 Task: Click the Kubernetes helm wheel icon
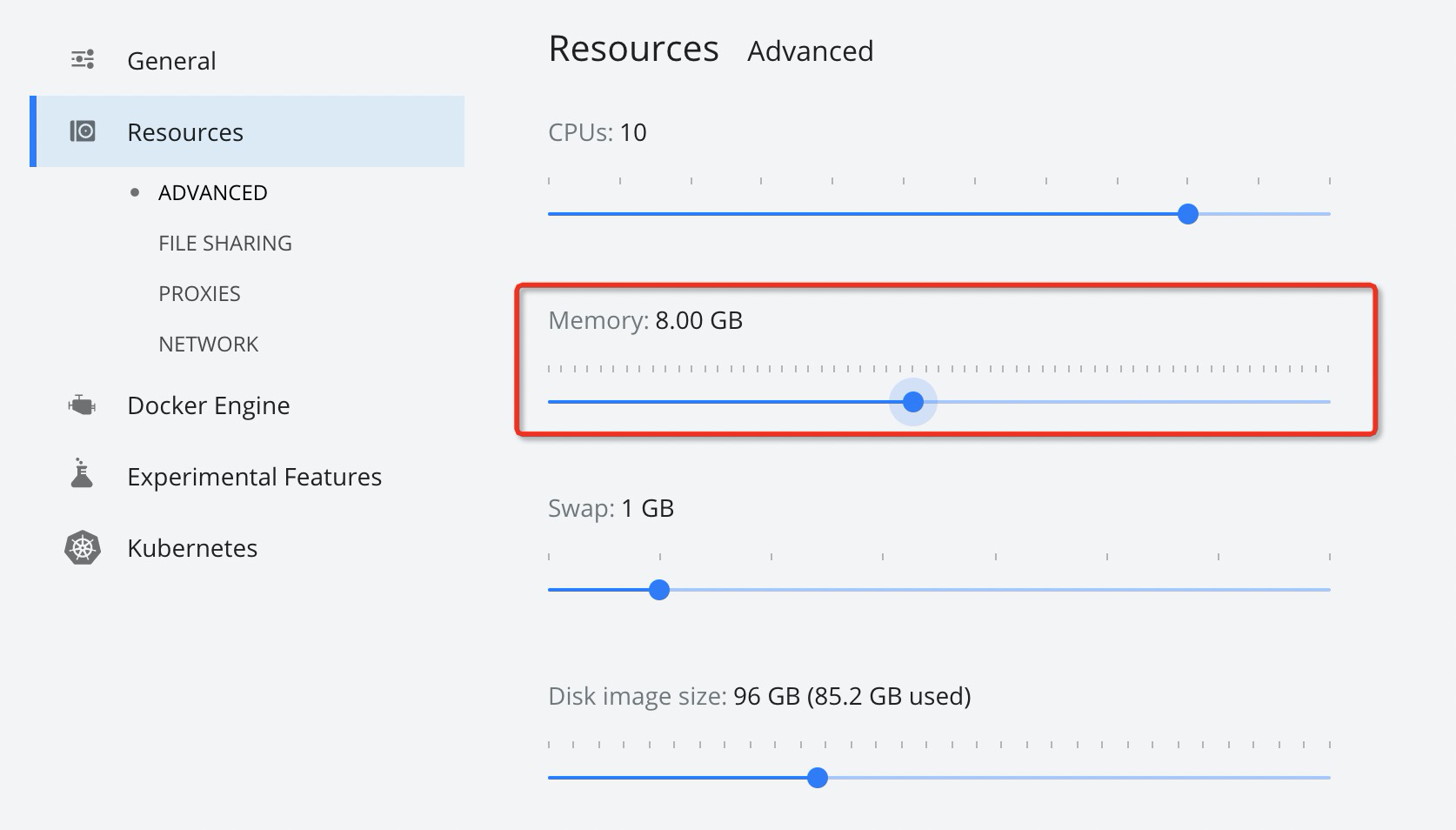click(83, 548)
